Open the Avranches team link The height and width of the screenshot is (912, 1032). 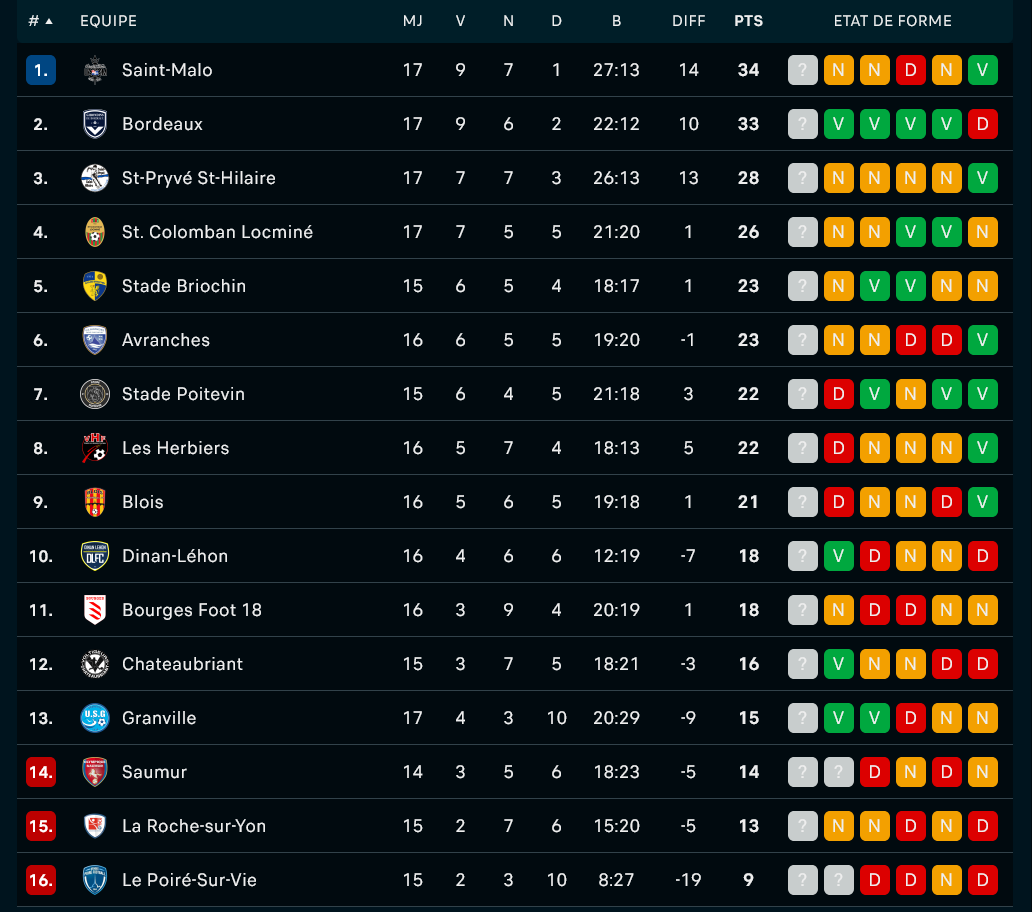click(166, 340)
